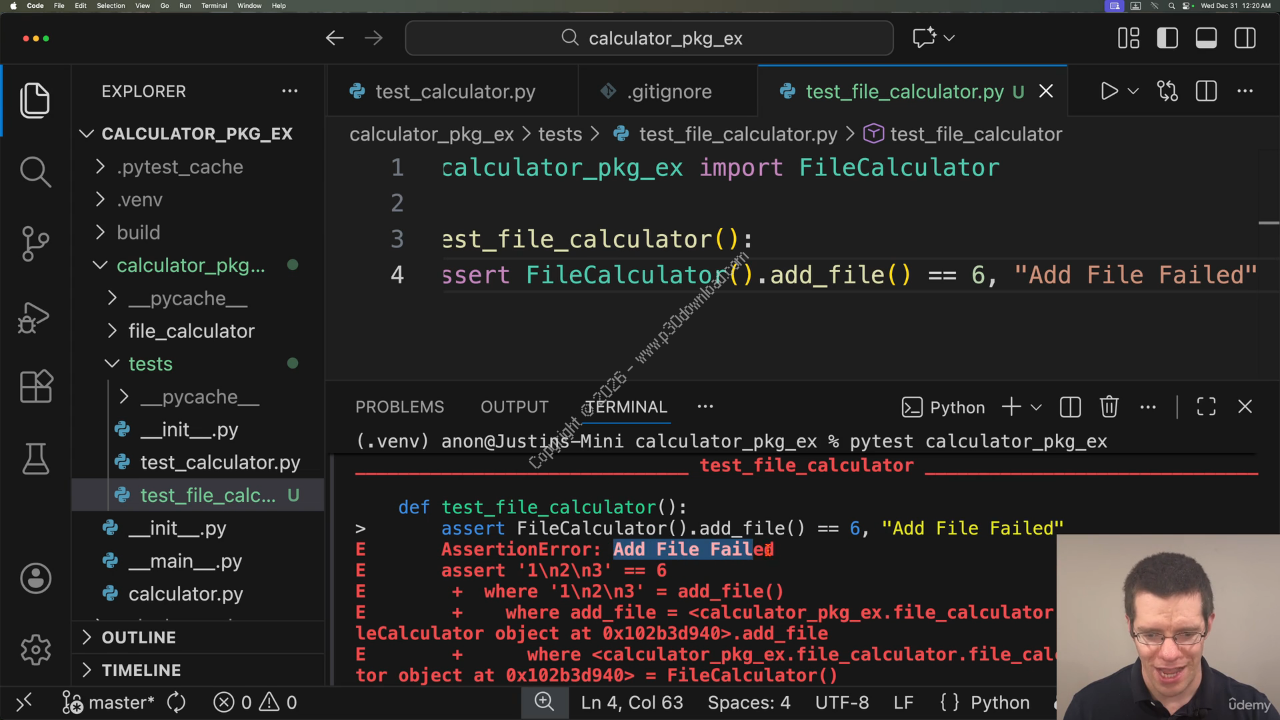Screen dimensions: 1280x720
Task: Open the Testing flask view
Action: [x=35, y=459]
